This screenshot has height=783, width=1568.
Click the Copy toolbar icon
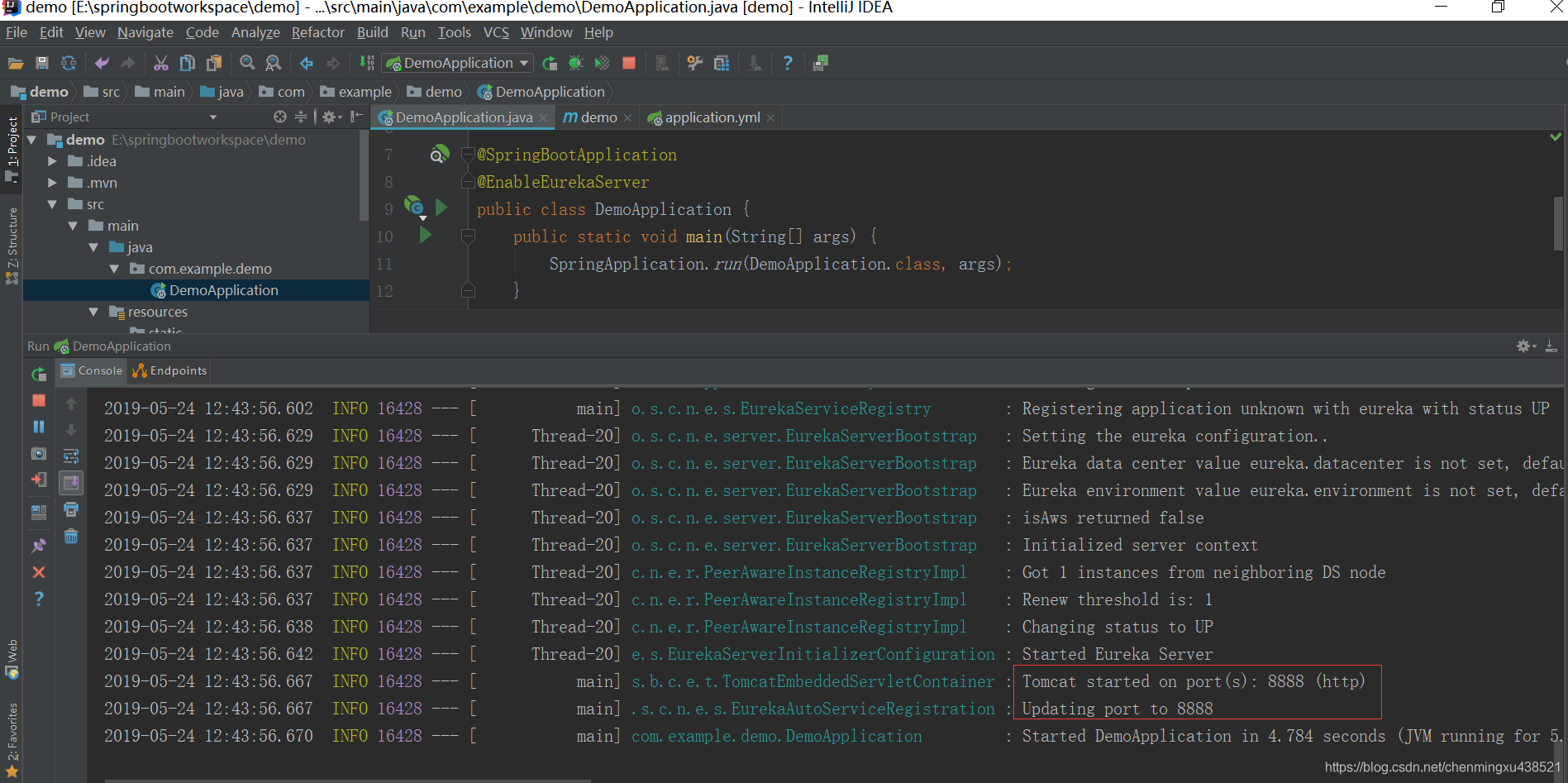[x=188, y=63]
